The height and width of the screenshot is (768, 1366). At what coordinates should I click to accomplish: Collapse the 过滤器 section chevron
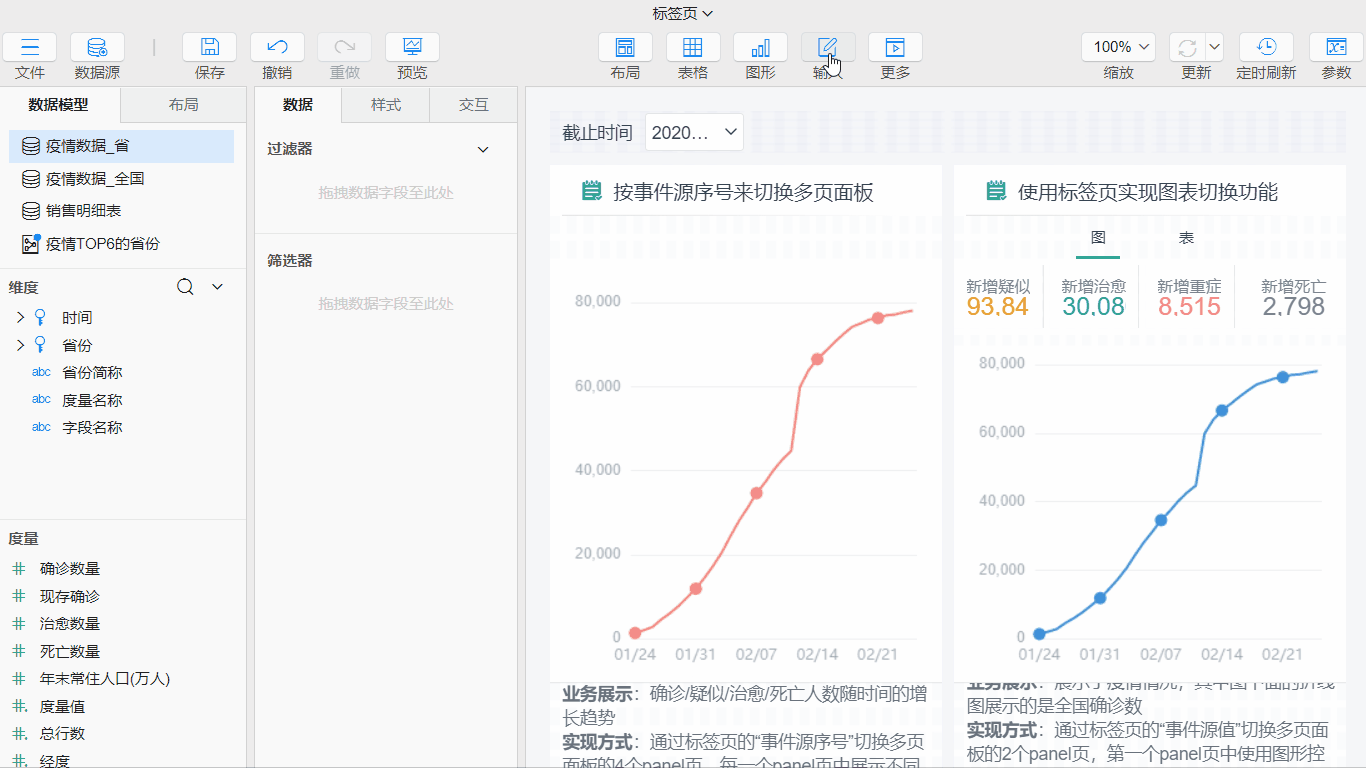coord(483,149)
